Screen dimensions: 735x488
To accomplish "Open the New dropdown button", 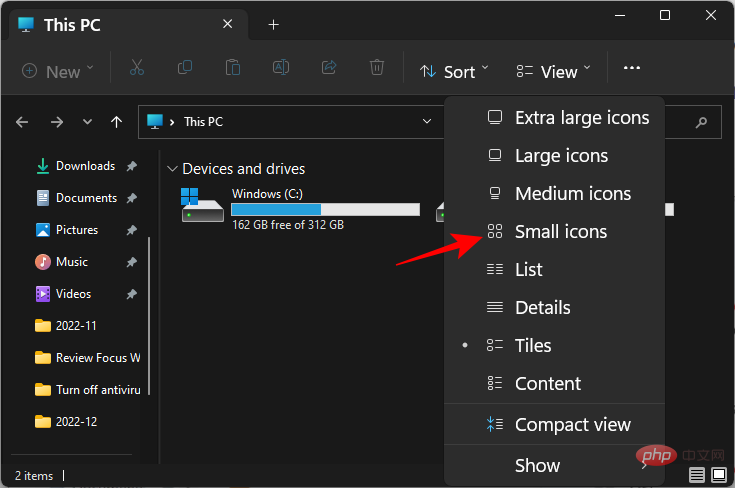I will click(x=58, y=71).
